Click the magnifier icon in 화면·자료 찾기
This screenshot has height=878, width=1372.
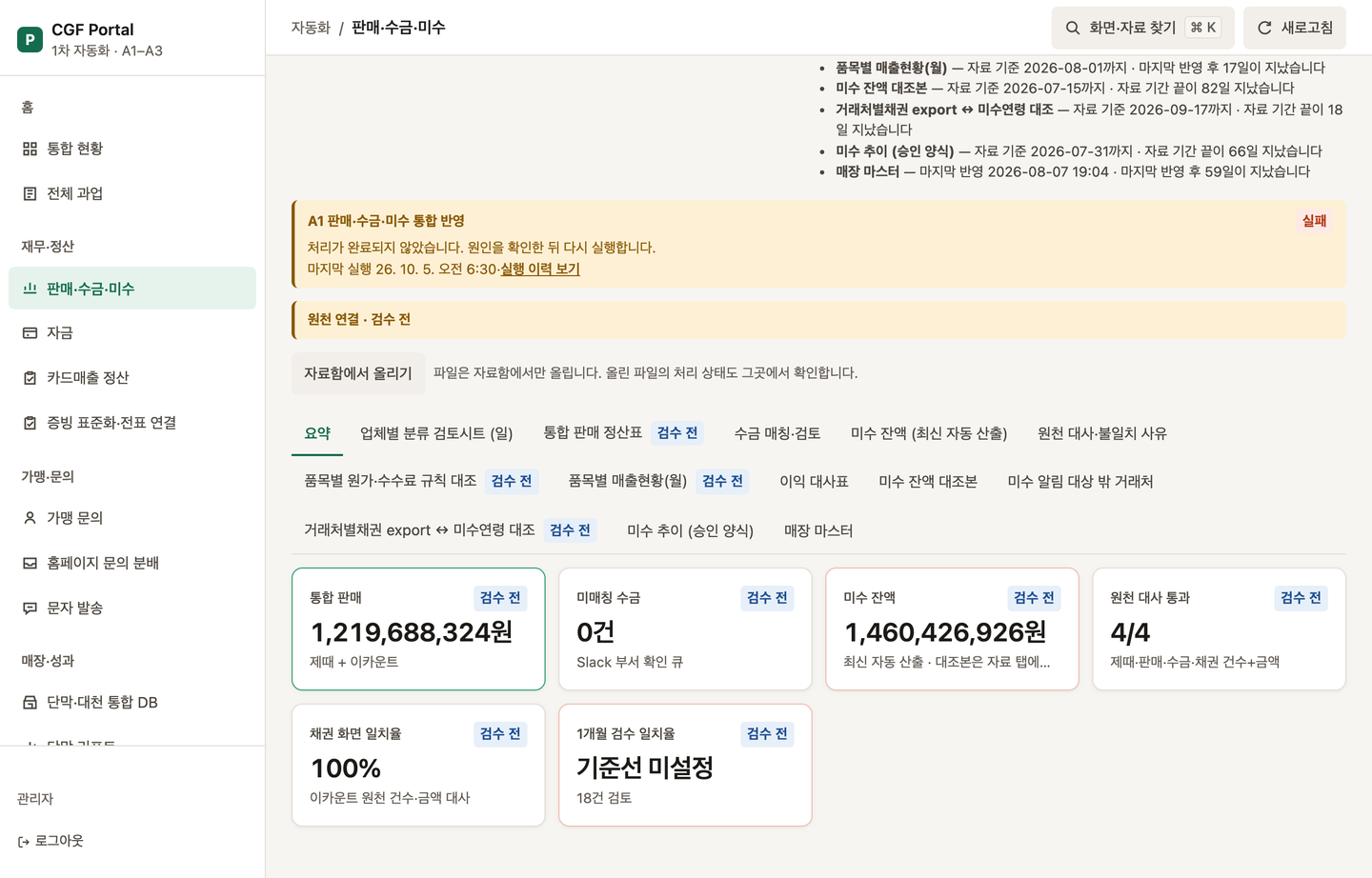click(x=1073, y=28)
